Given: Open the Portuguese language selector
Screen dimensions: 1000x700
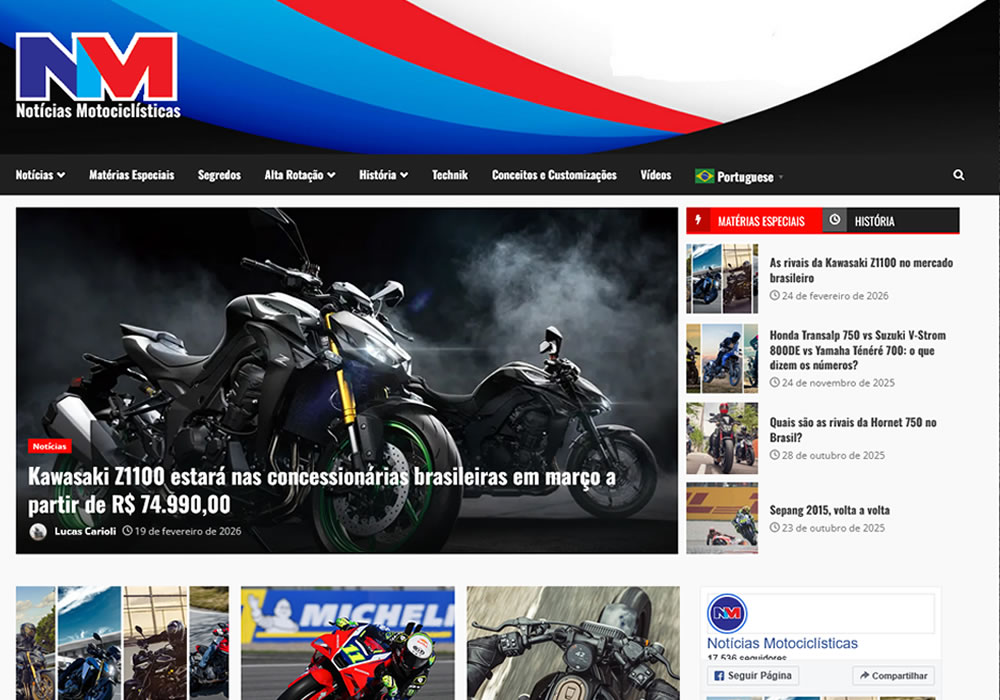Looking at the screenshot, I should click(x=746, y=177).
